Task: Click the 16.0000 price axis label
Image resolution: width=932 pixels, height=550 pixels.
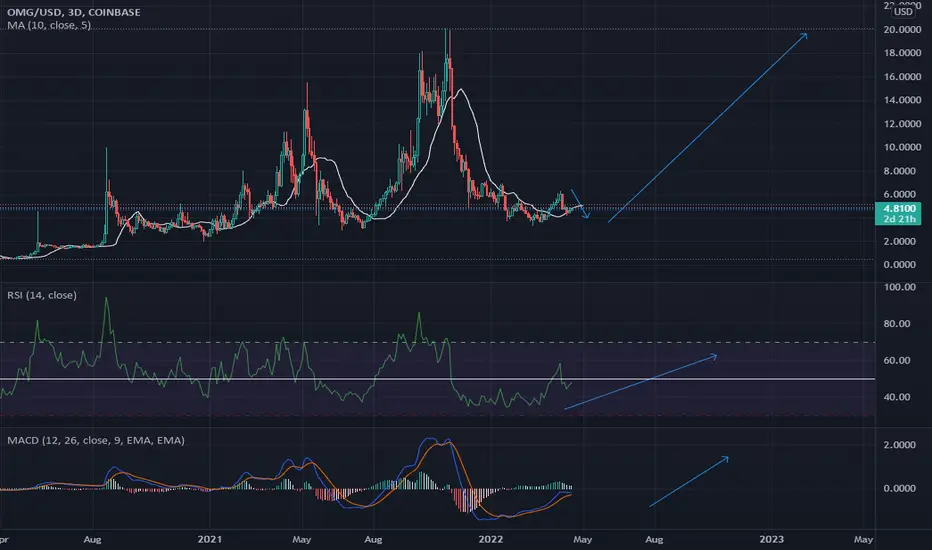Action: tap(902, 77)
